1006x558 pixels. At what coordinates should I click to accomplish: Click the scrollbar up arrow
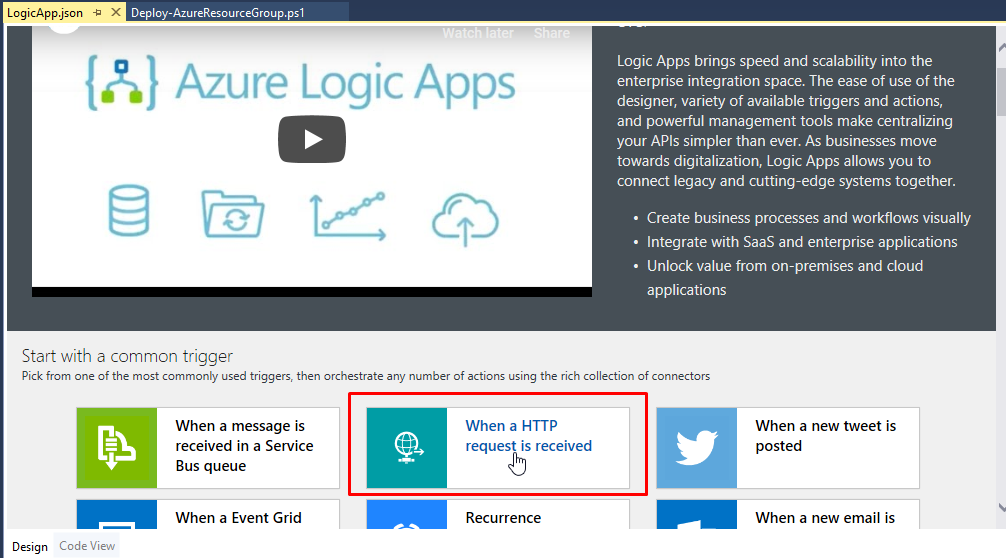(1002, 47)
